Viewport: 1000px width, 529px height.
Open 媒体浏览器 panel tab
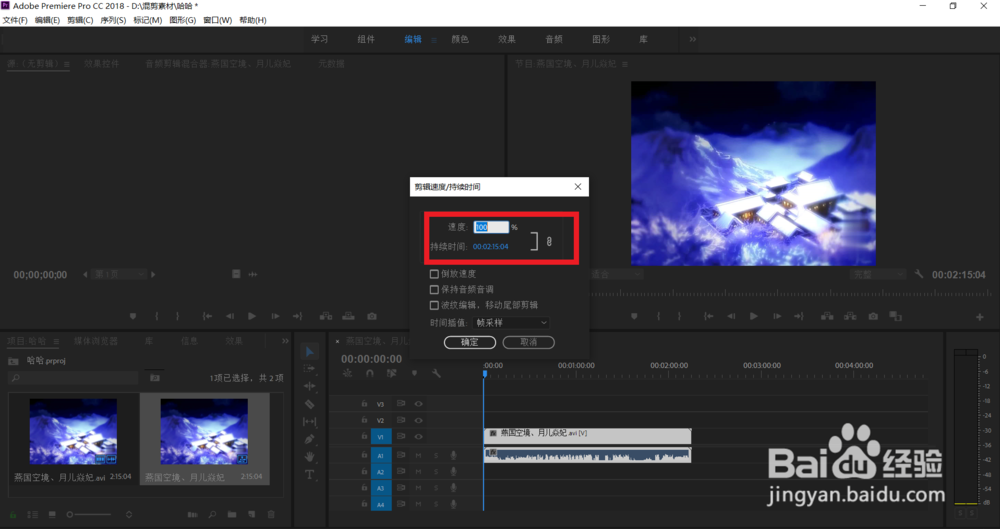click(x=96, y=341)
